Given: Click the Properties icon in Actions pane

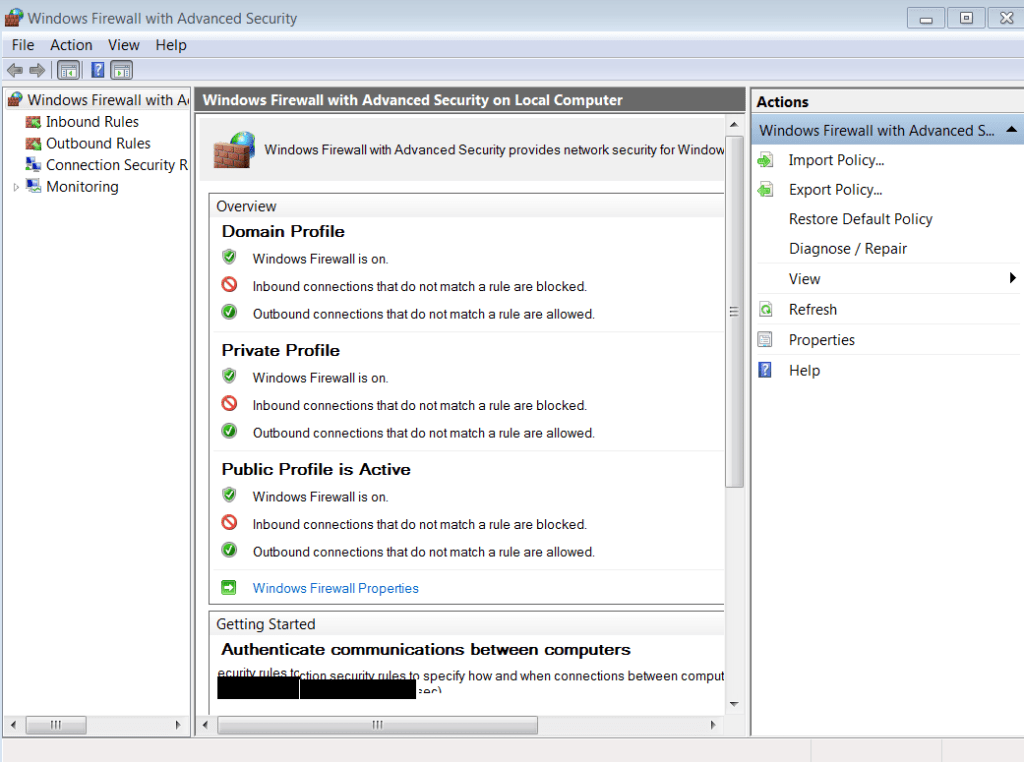Looking at the screenshot, I should [x=766, y=340].
